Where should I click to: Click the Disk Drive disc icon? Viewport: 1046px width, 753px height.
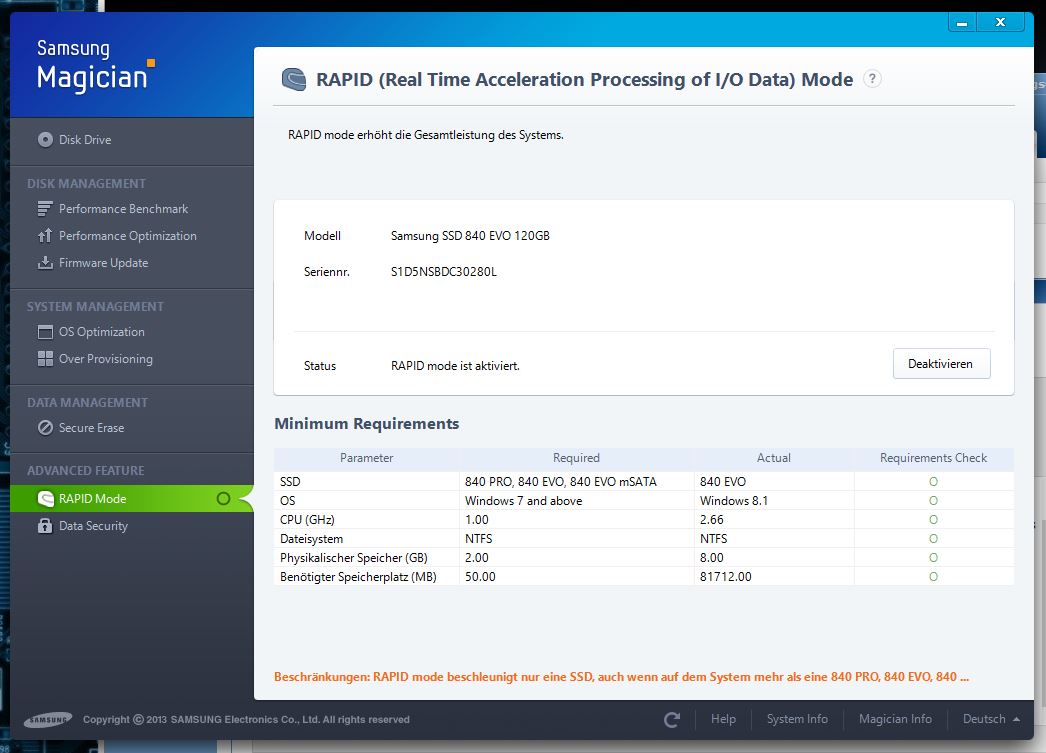45,139
